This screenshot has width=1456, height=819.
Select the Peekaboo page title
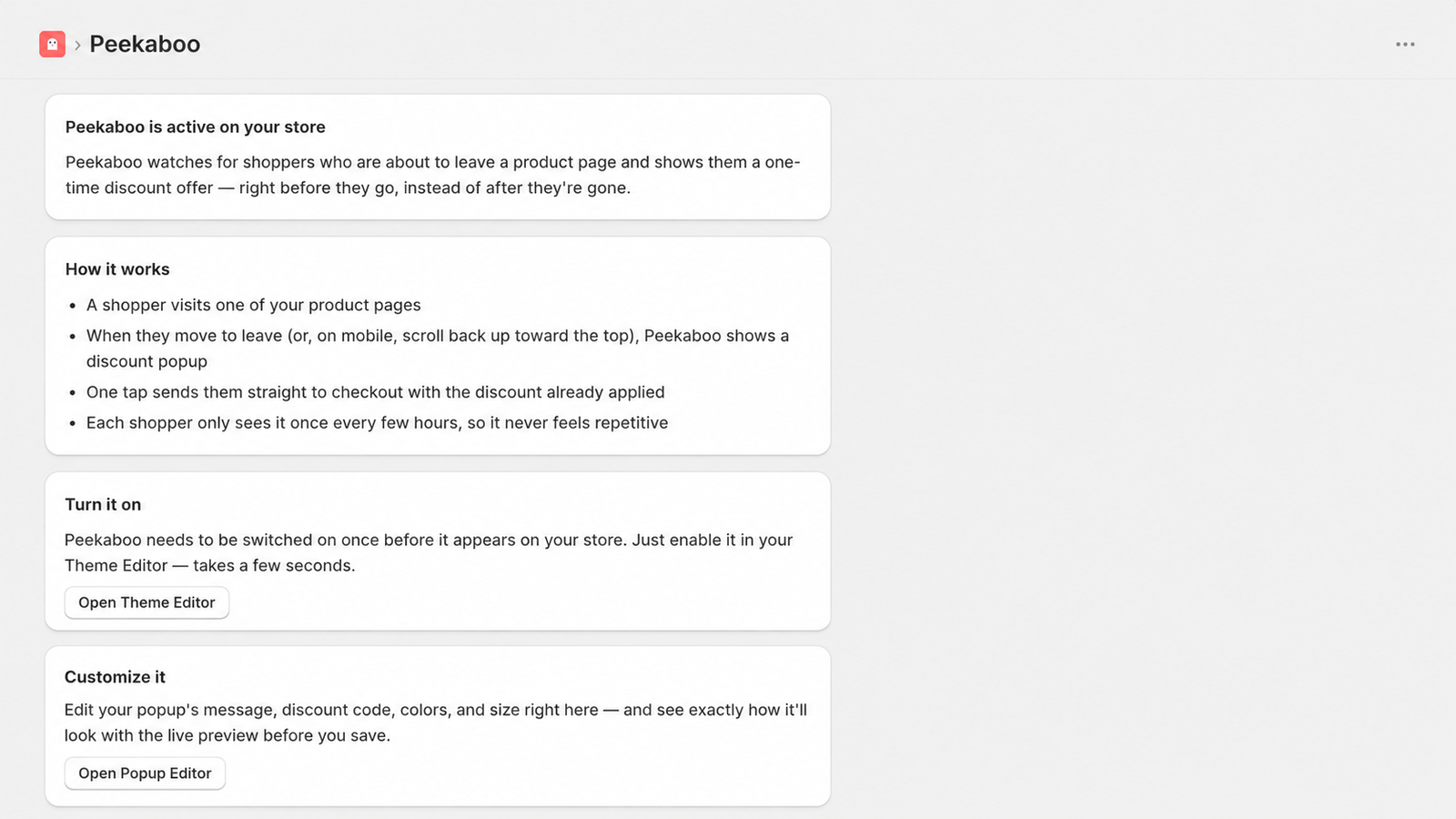[x=145, y=44]
